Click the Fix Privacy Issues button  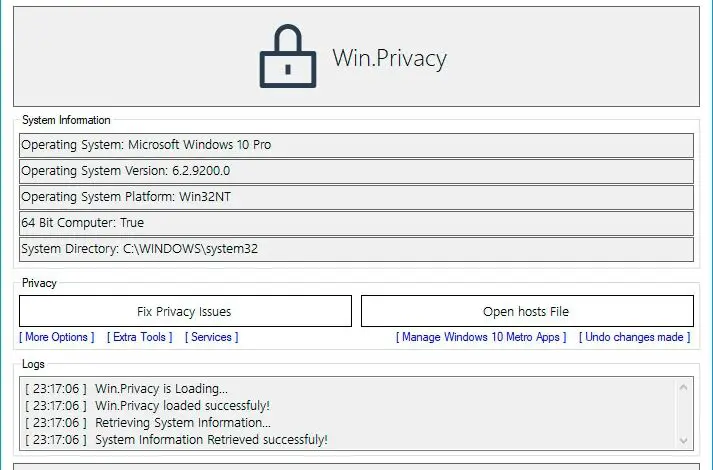pos(185,311)
